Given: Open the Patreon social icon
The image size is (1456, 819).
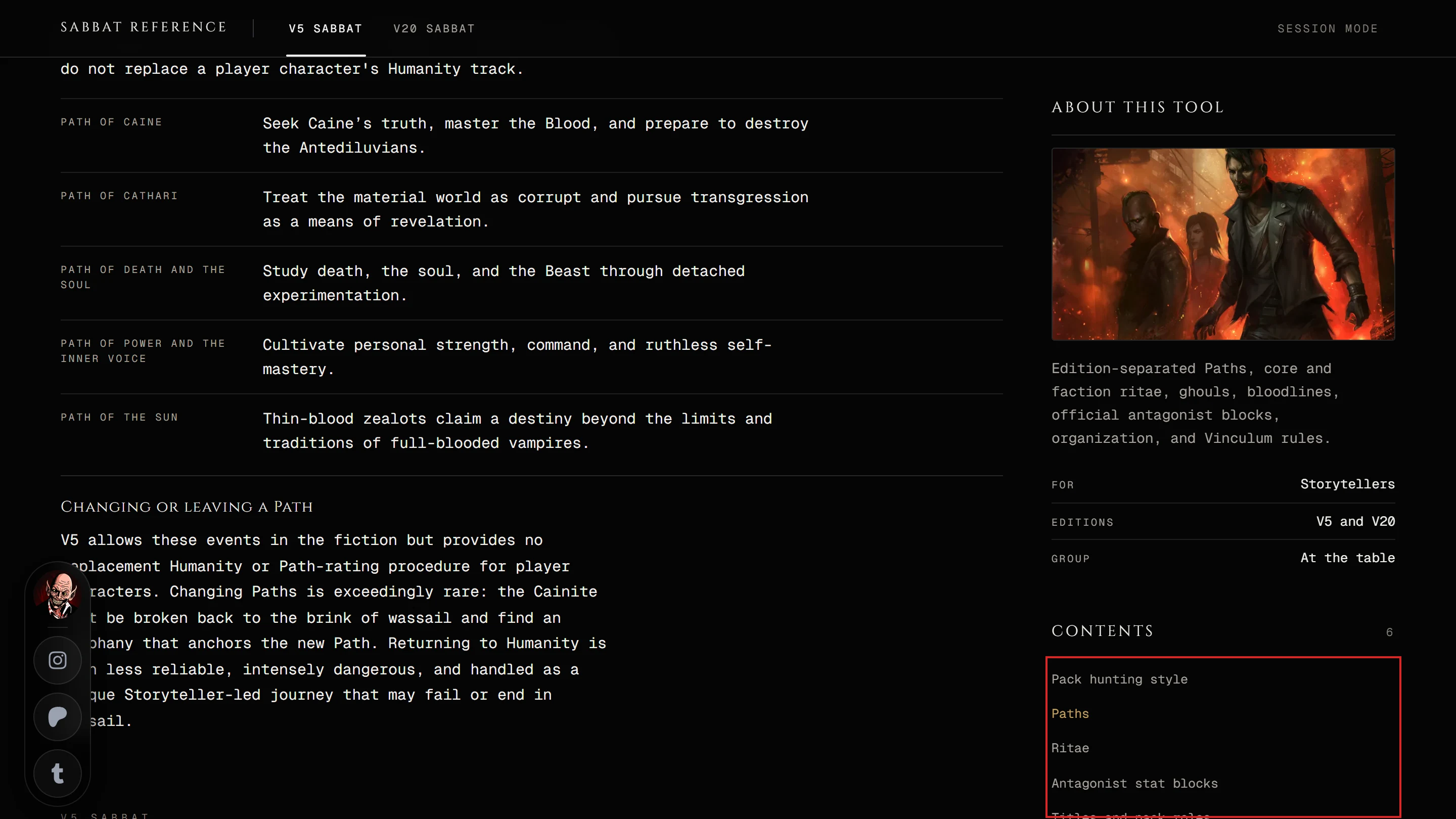Looking at the screenshot, I should 57,717.
